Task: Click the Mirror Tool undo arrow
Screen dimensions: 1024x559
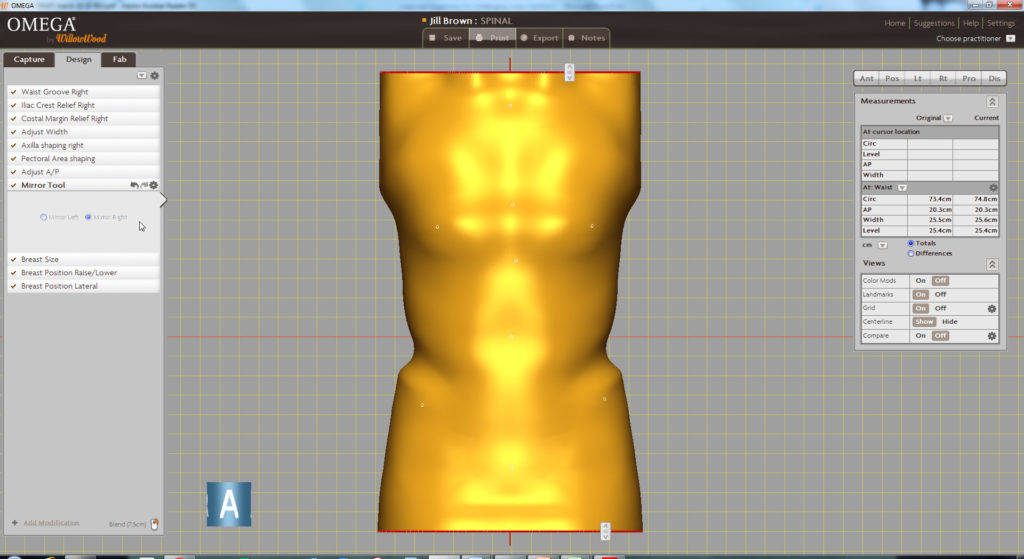Action: point(134,185)
